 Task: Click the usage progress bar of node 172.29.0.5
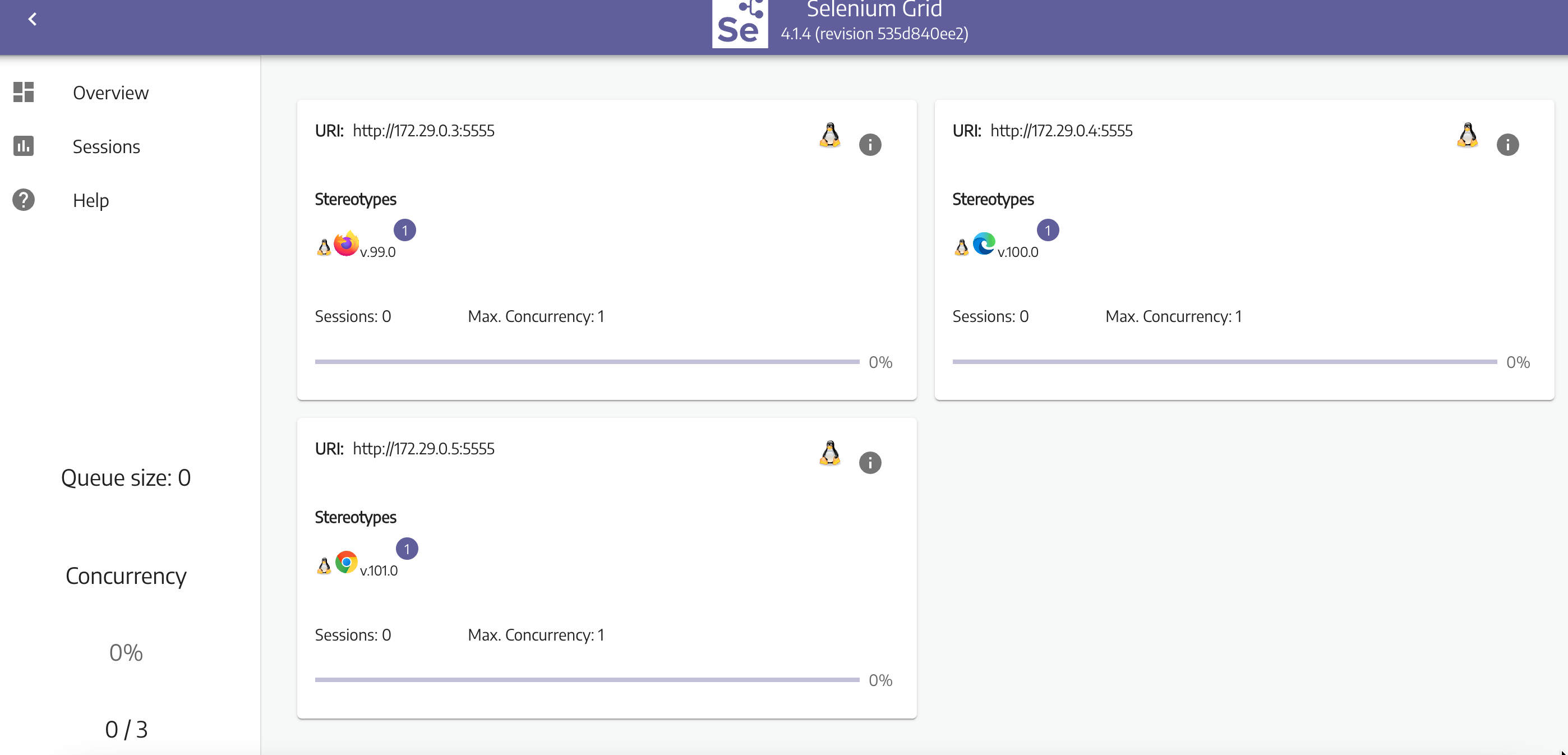coord(587,679)
